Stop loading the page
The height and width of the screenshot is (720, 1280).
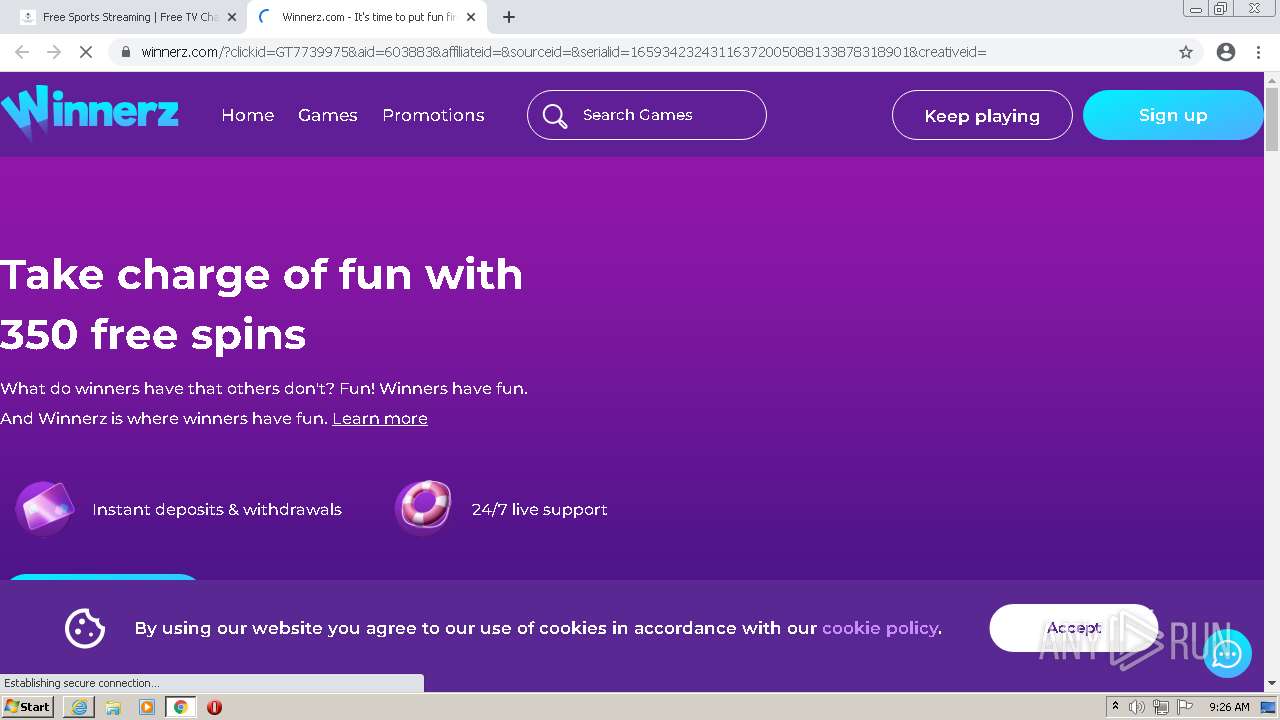[x=86, y=52]
